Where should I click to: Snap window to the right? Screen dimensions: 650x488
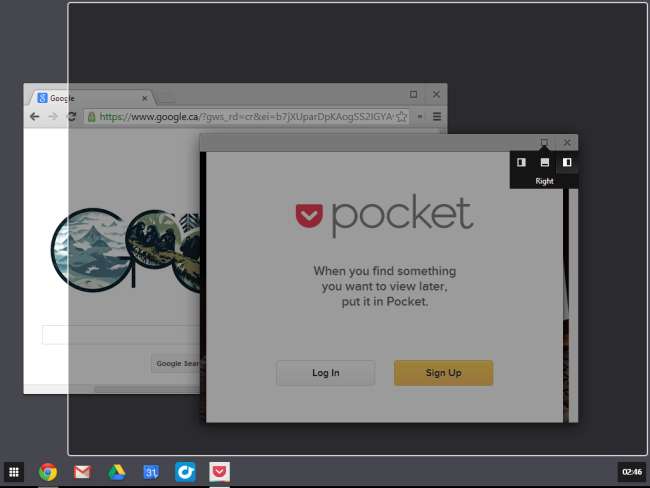tap(567, 162)
